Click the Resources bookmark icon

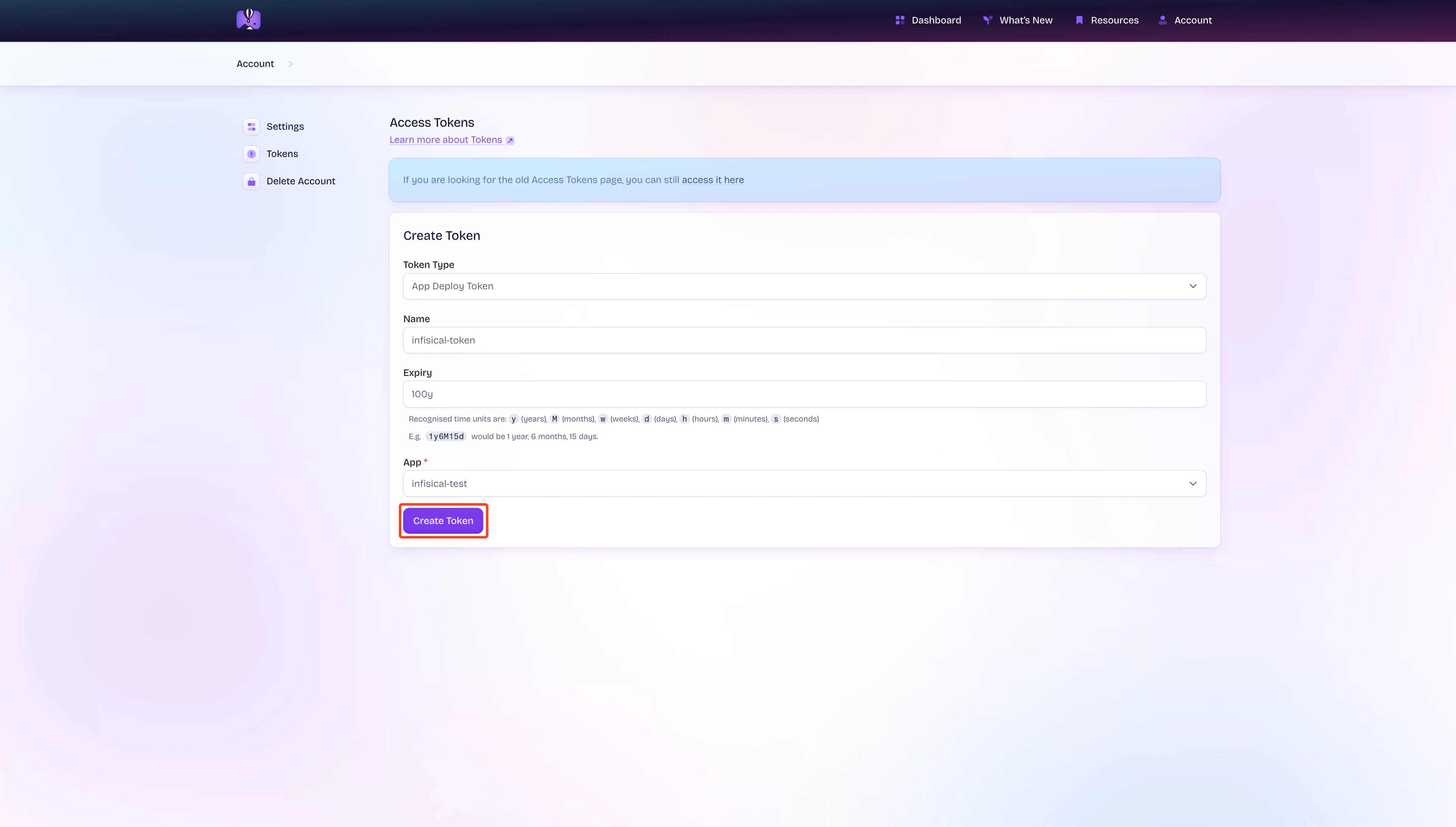coord(1079,20)
